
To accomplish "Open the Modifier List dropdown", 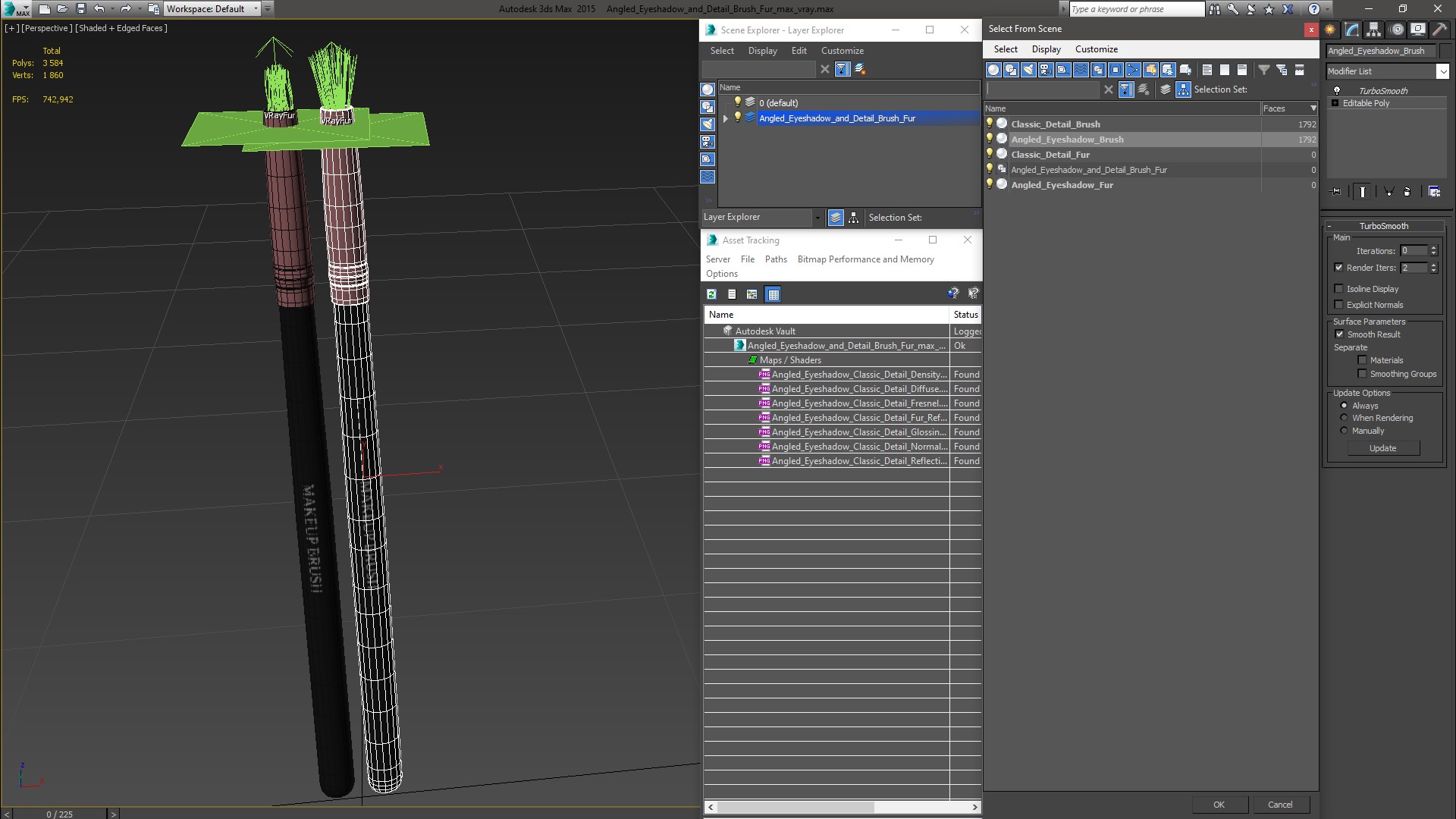I will (1442, 71).
